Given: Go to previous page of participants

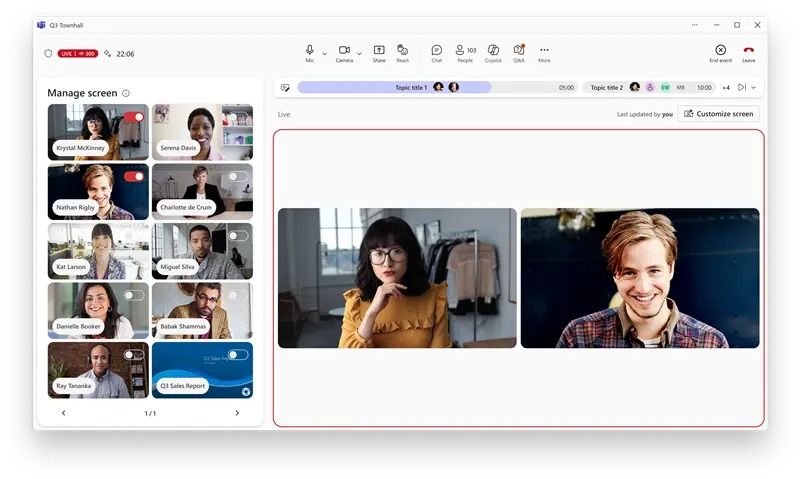Looking at the screenshot, I should pos(63,413).
